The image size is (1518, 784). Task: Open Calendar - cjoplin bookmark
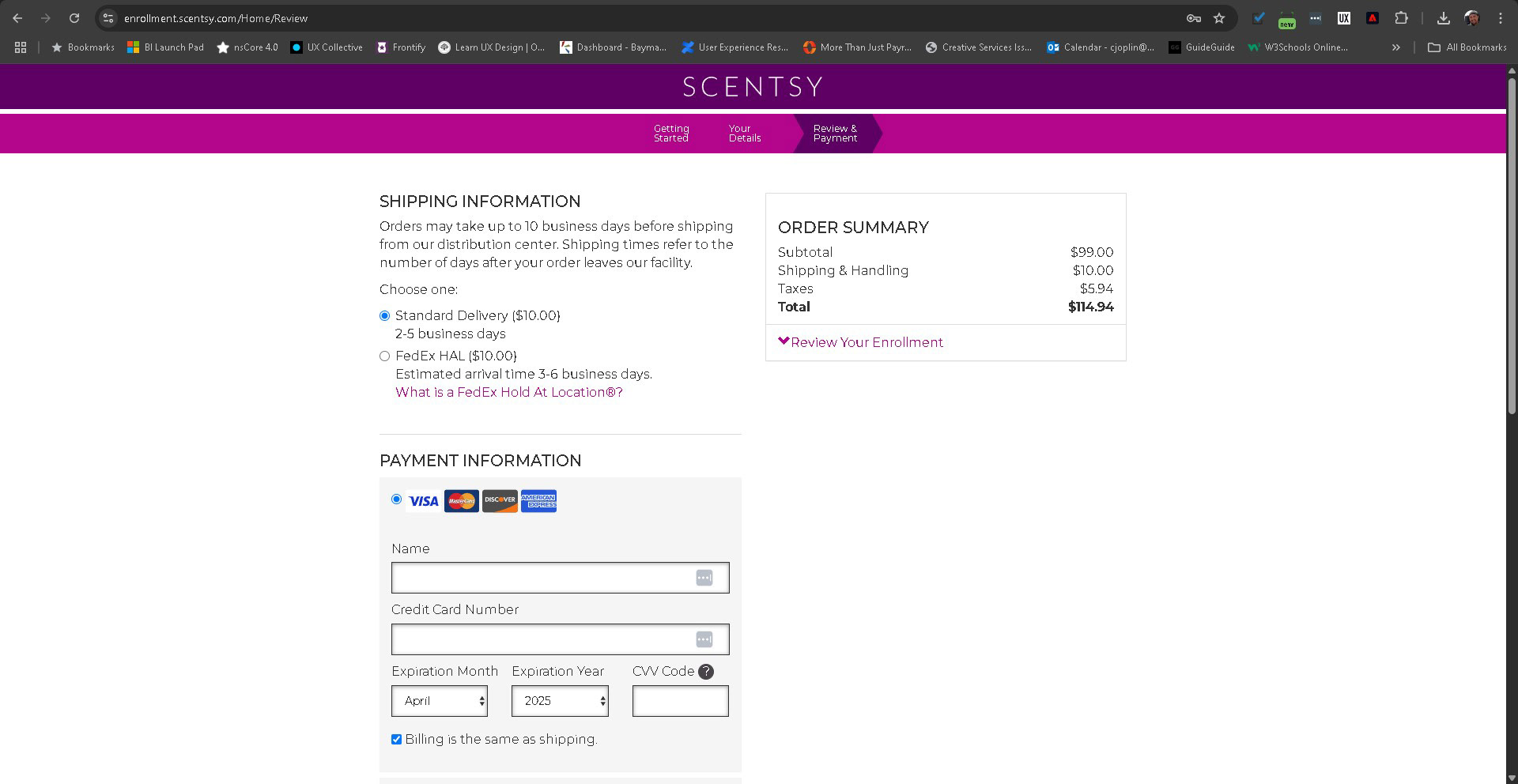pyautogui.click(x=1101, y=47)
